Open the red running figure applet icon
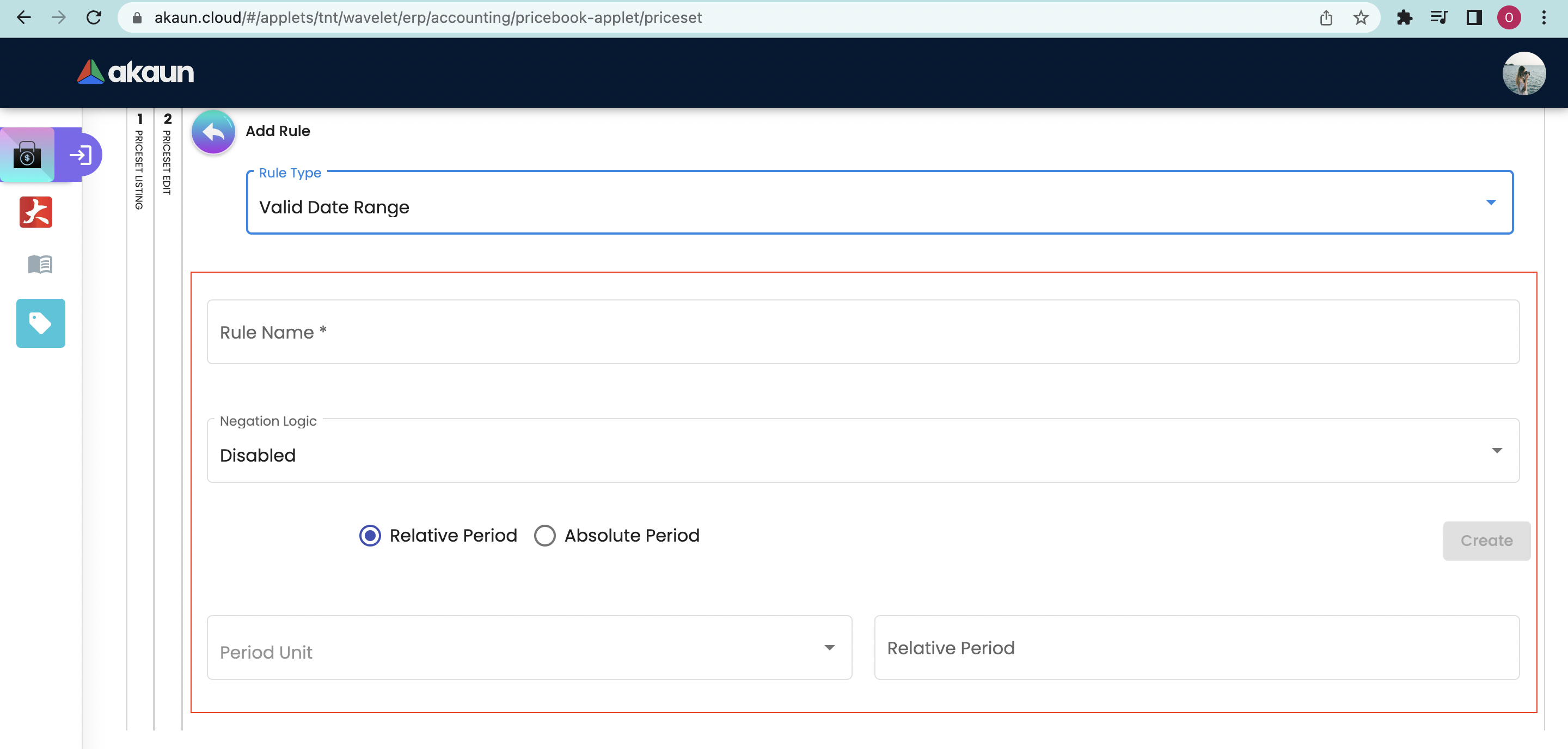 (x=36, y=212)
